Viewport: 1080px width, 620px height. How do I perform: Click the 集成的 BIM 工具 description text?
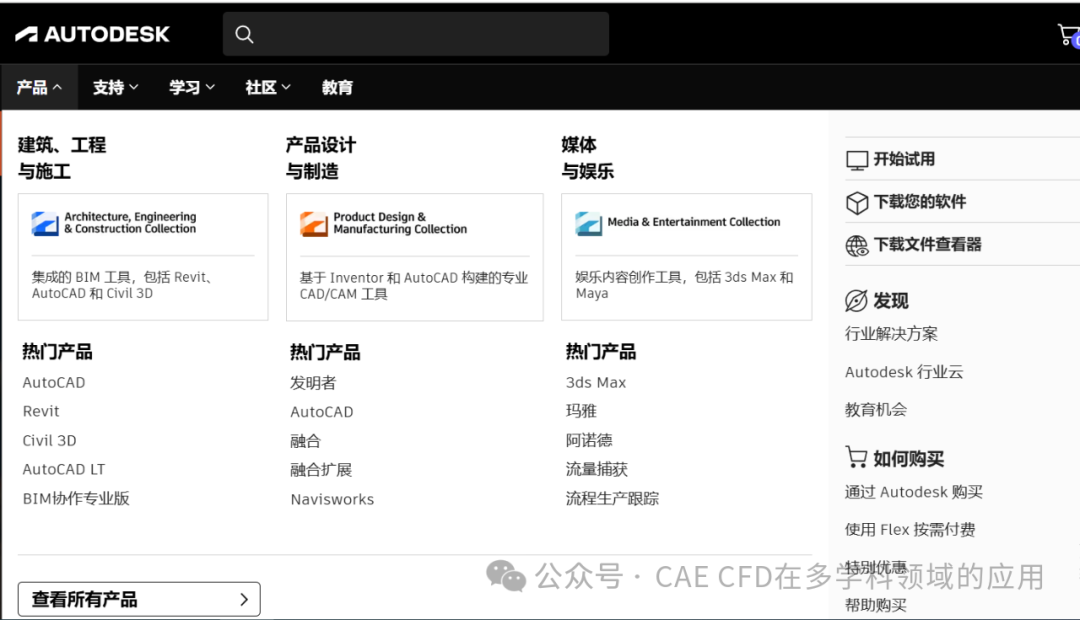121,285
